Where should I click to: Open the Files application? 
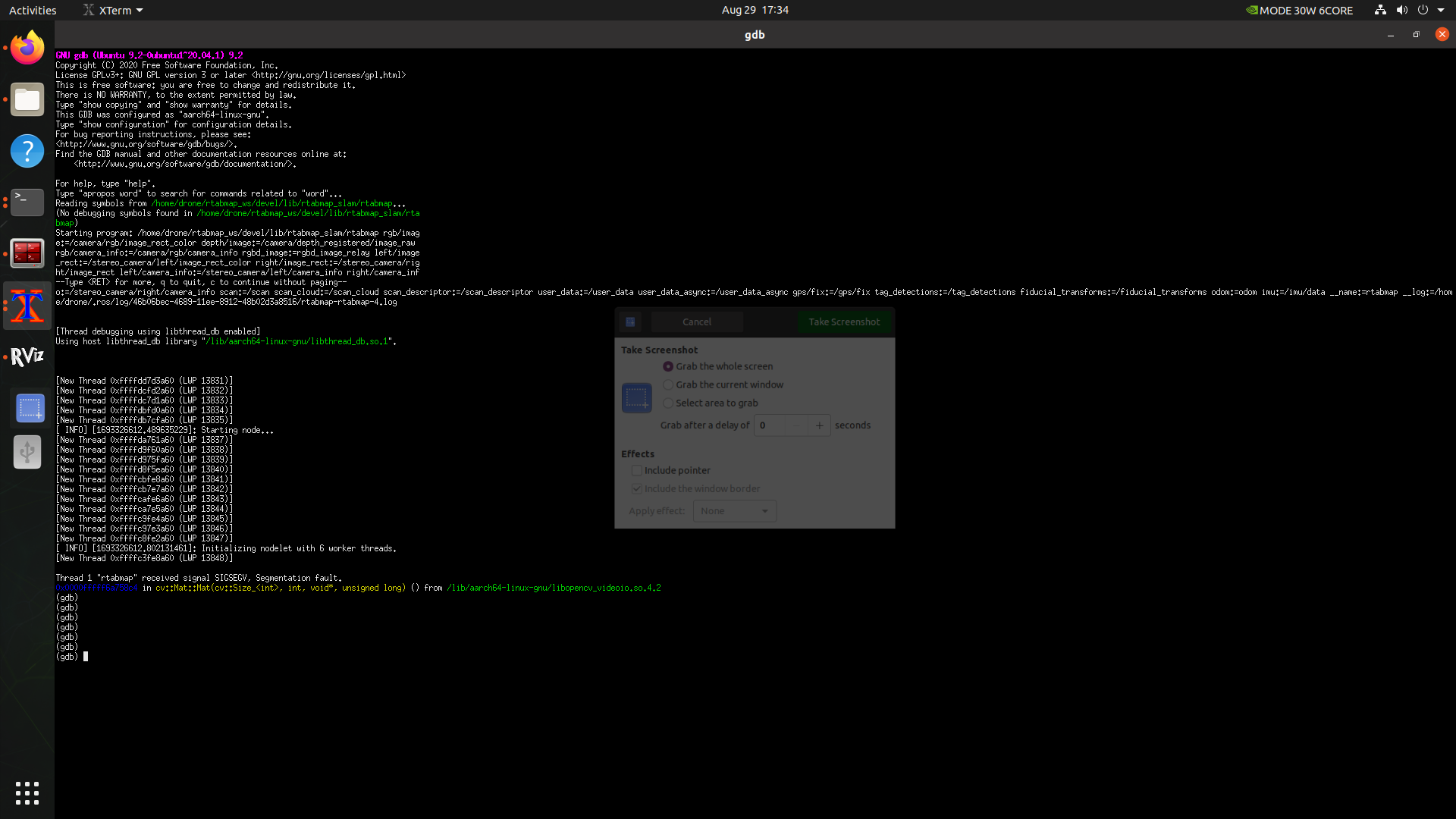click(x=27, y=99)
